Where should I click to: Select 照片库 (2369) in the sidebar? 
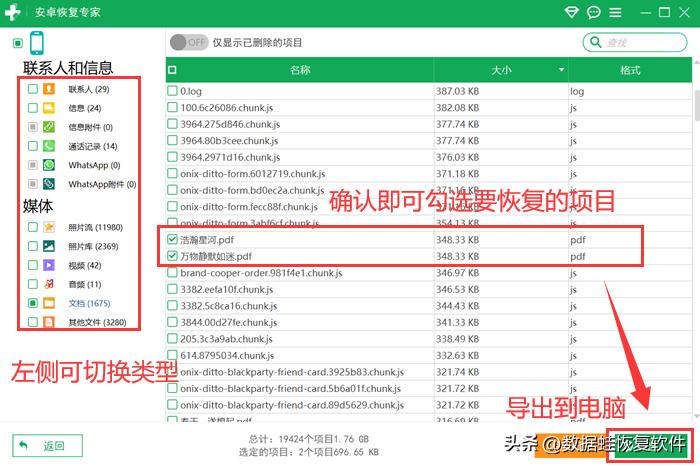[x=92, y=246]
